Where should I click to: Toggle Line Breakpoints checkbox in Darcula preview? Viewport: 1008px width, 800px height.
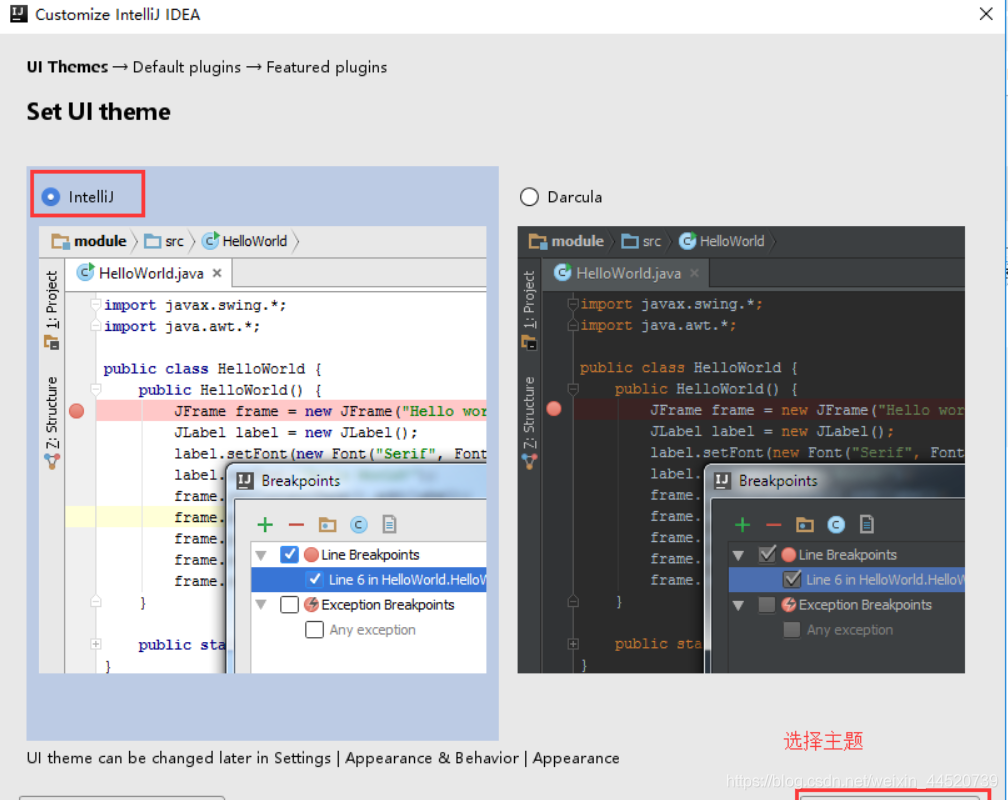[x=767, y=554]
